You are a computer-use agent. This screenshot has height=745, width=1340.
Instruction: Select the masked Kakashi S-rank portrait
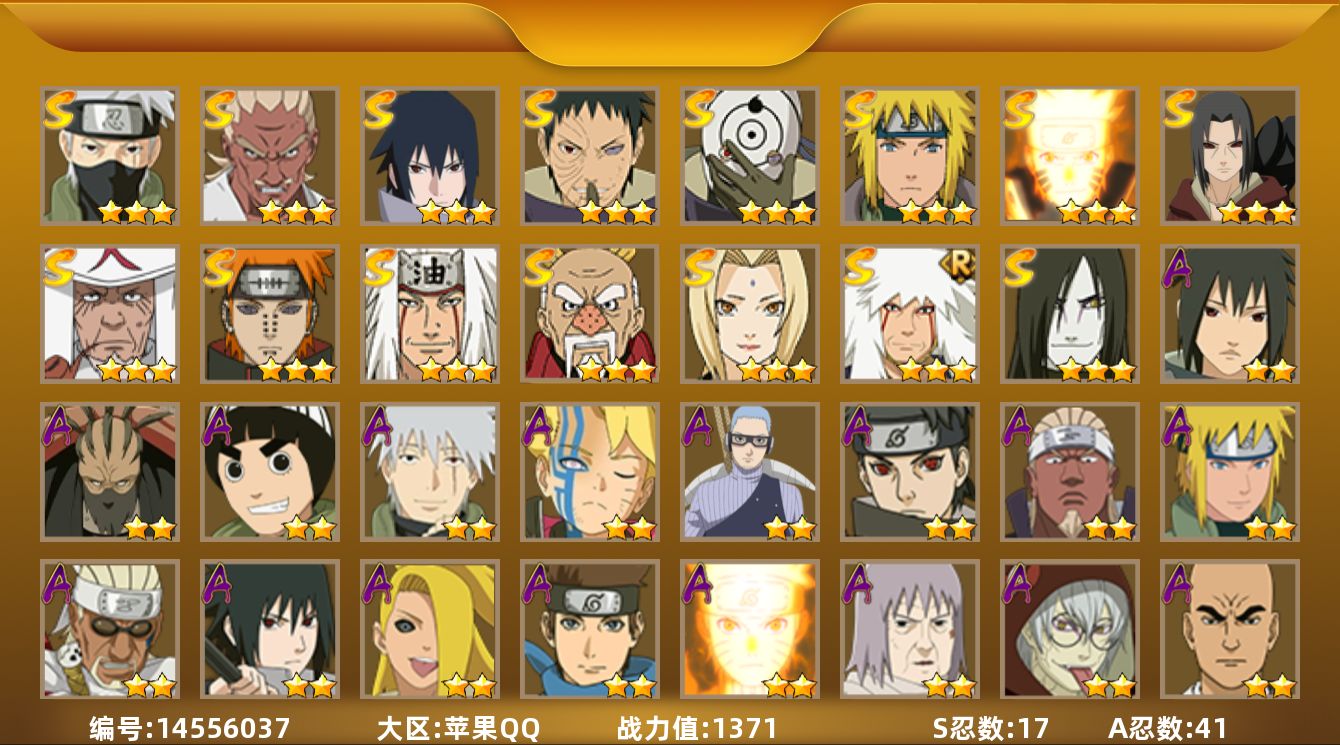(109, 155)
